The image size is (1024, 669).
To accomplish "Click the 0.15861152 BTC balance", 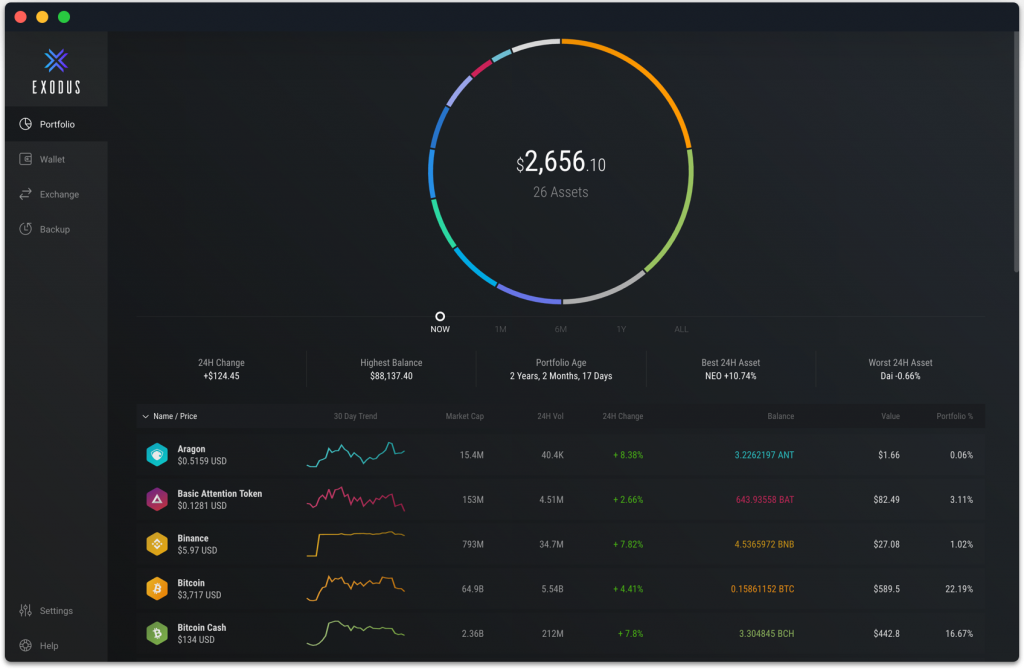I will pos(762,589).
